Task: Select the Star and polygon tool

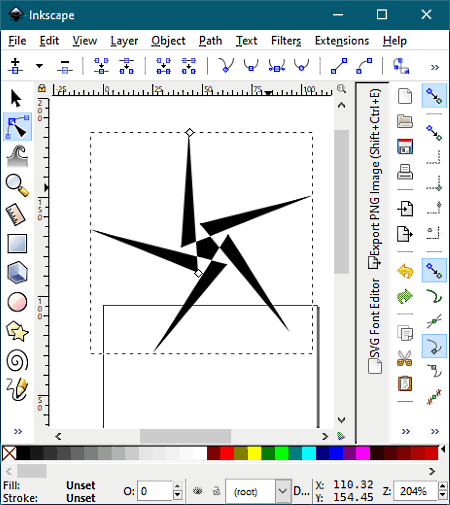Action: [17, 331]
